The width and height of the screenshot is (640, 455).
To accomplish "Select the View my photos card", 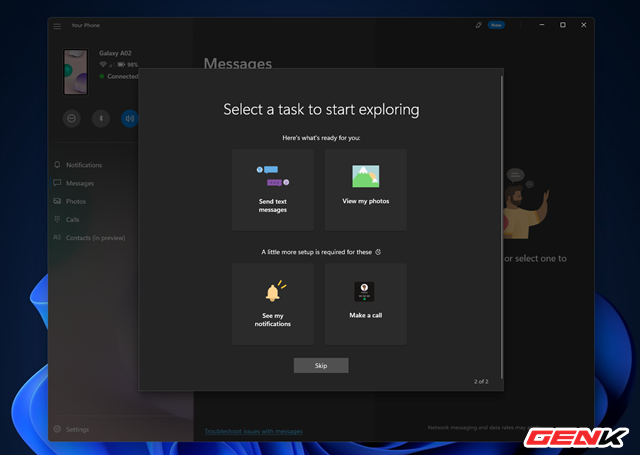I will point(366,190).
